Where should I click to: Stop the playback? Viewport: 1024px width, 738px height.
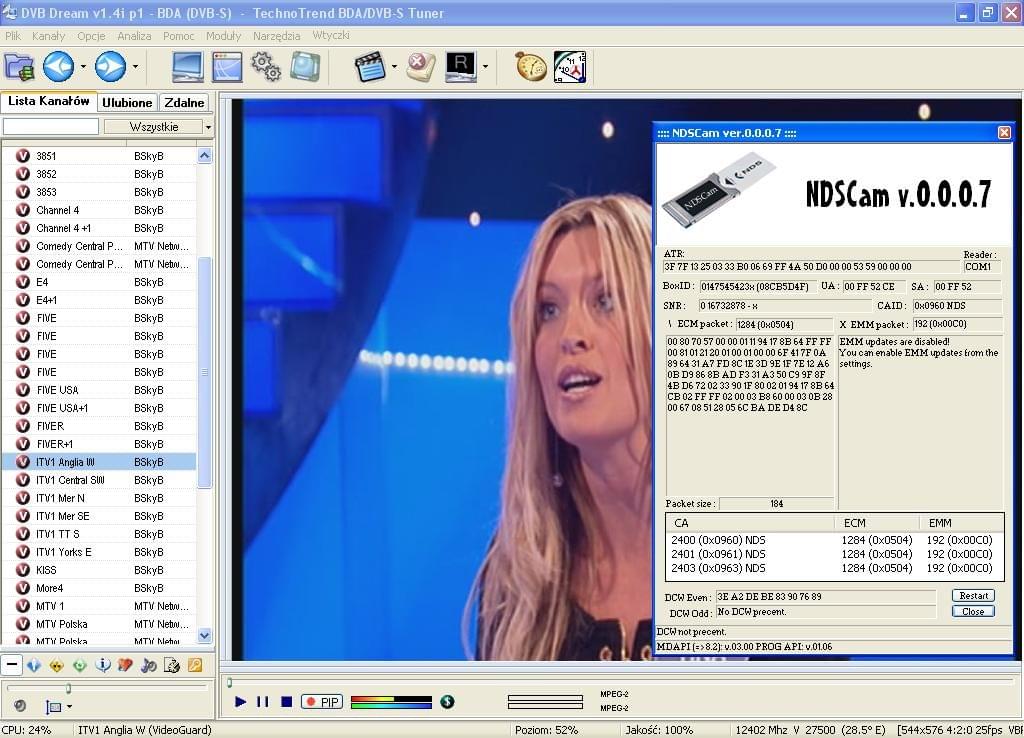[x=286, y=701]
